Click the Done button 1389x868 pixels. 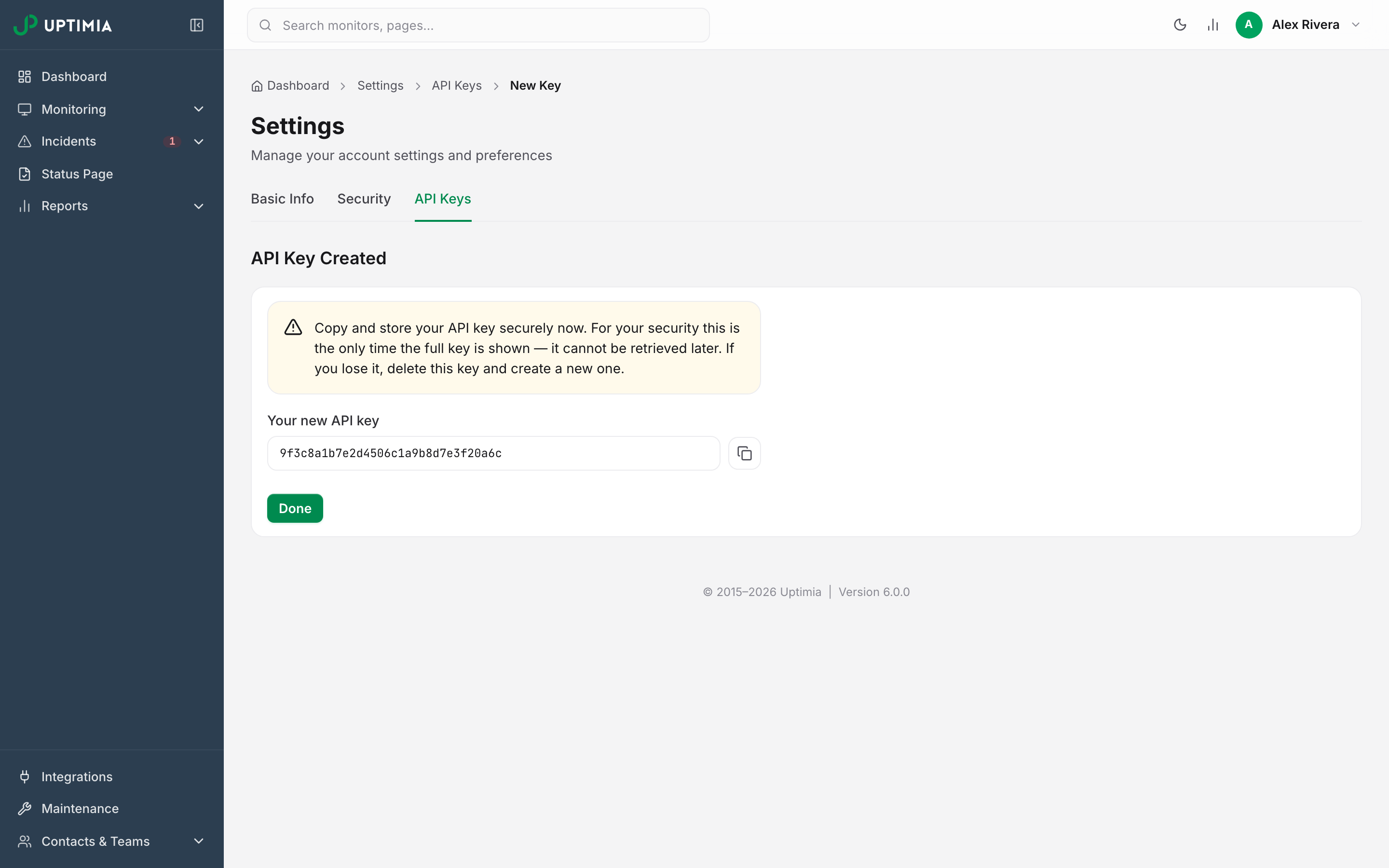295,509
